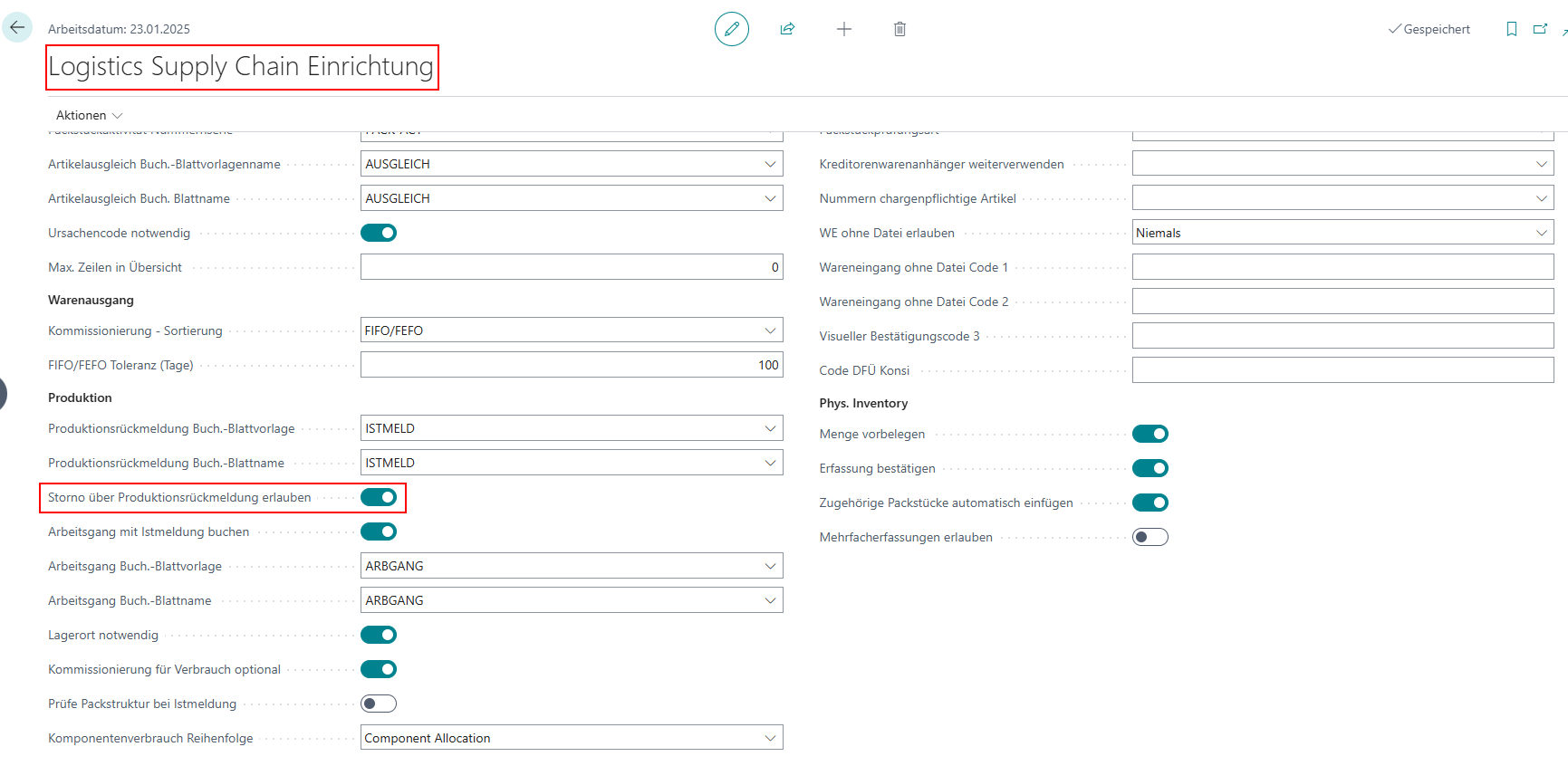Open Komponentenverbrauch Reihenfolge dropdown
This screenshot has height=766, width=1568.
pyautogui.click(x=770, y=738)
